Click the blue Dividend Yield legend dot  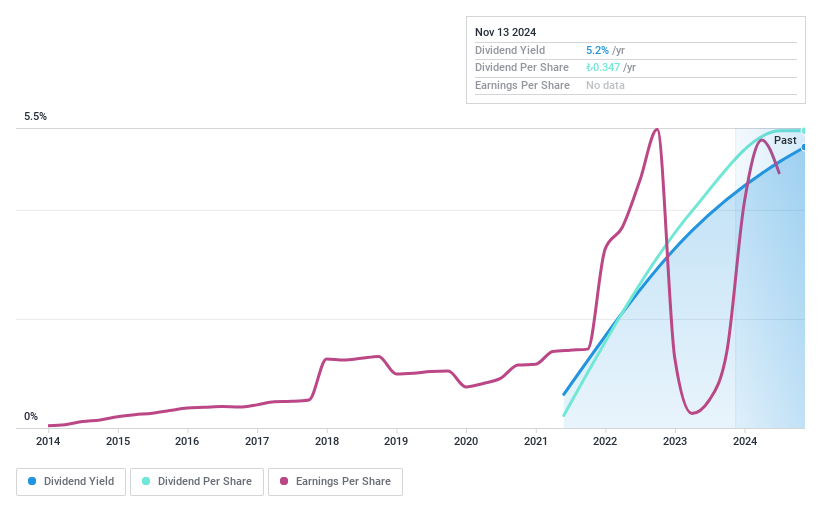(x=33, y=482)
